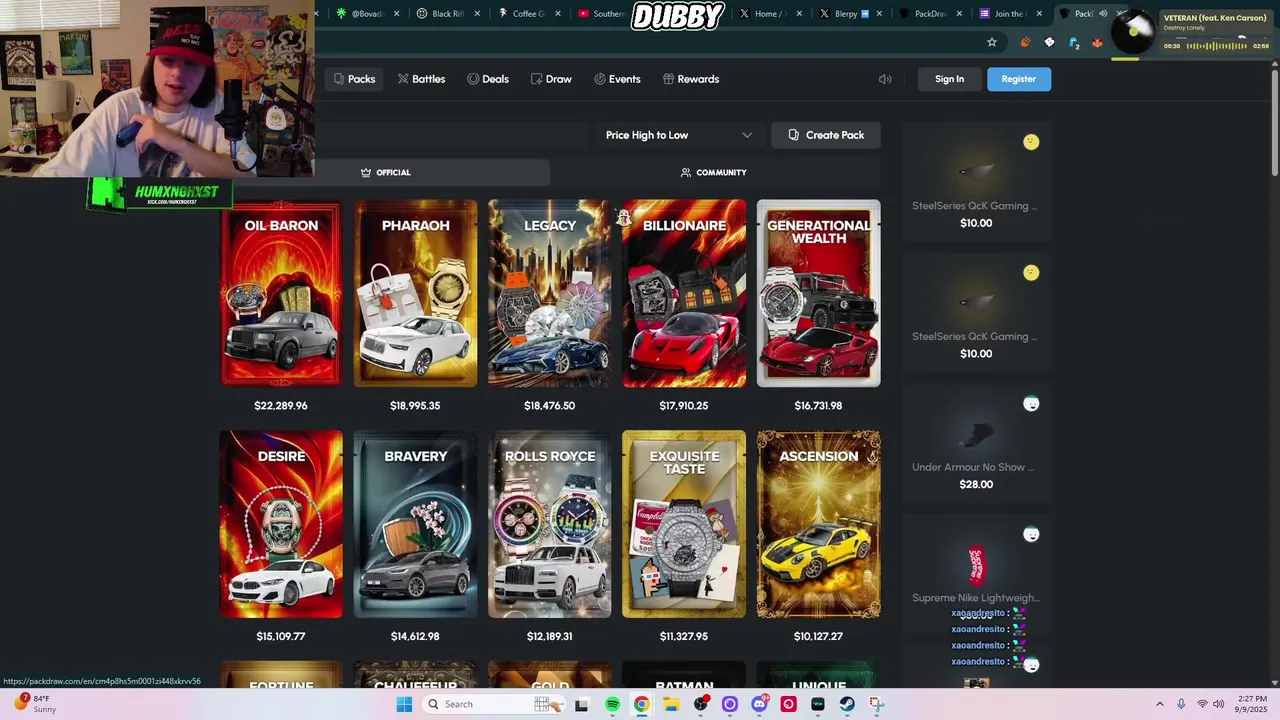Expand the Price High to Low dropdown

(x=679, y=135)
